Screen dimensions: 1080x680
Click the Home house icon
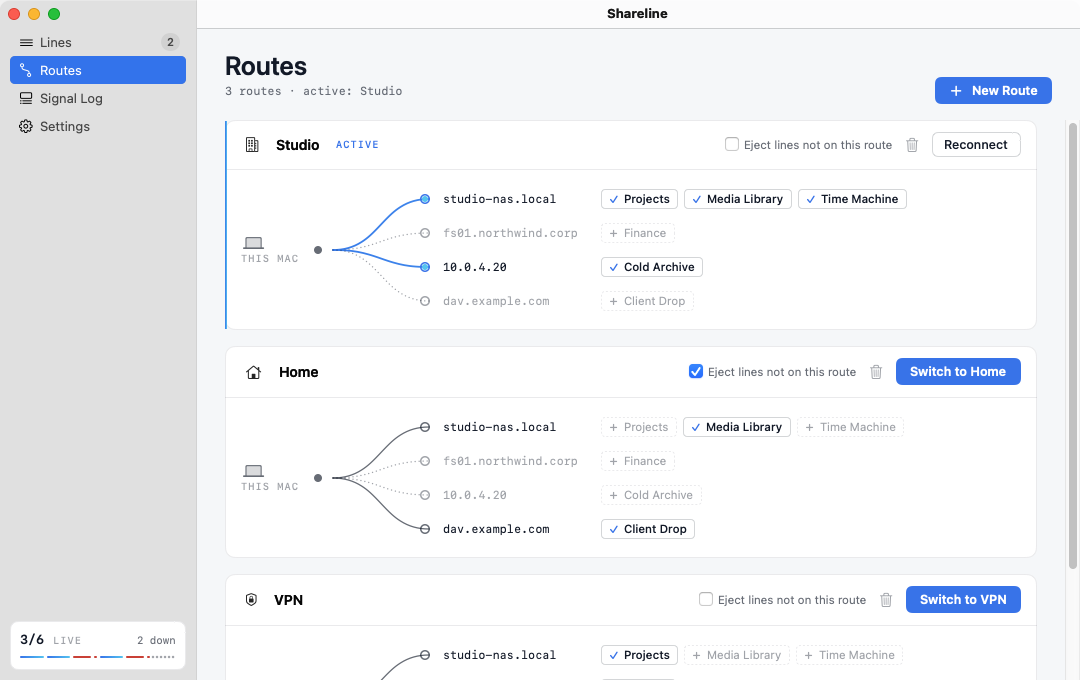coord(253,372)
